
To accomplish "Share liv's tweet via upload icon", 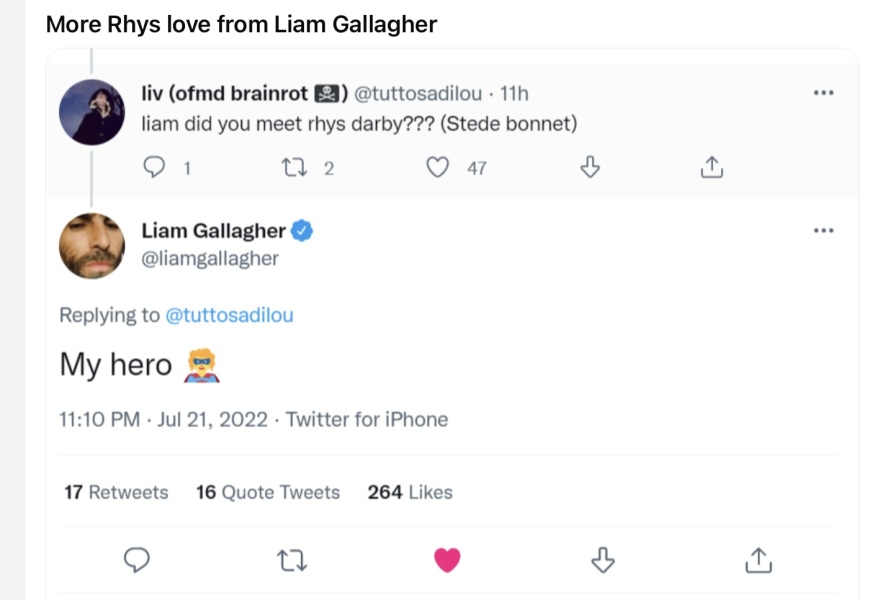I will pos(711,168).
